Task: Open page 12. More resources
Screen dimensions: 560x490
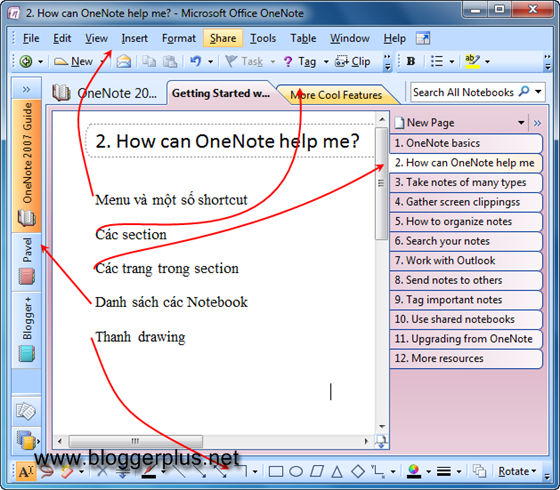Action: click(x=466, y=359)
